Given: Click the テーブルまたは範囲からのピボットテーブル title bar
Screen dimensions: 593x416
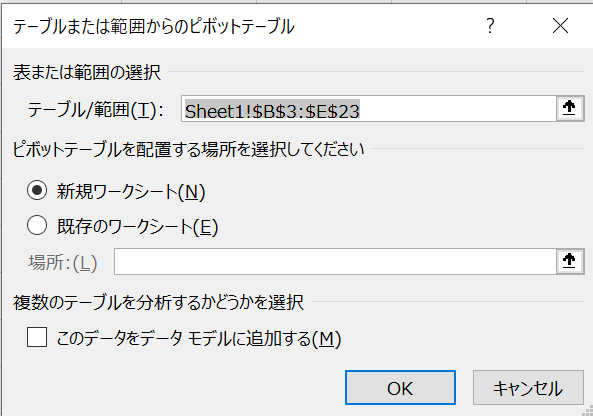Looking at the screenshot, I should [x=242, y=26].
